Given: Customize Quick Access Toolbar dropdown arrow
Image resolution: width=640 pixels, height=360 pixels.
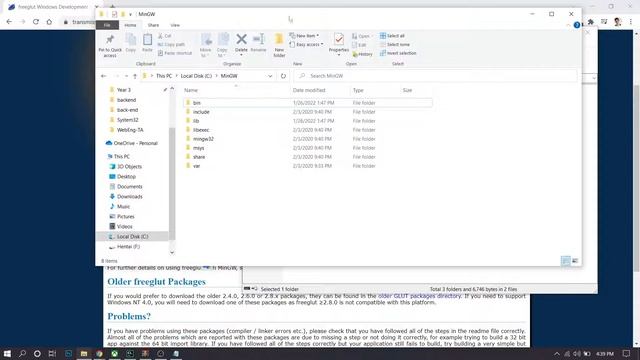Looking at the screenshot, I should point(131,14).
